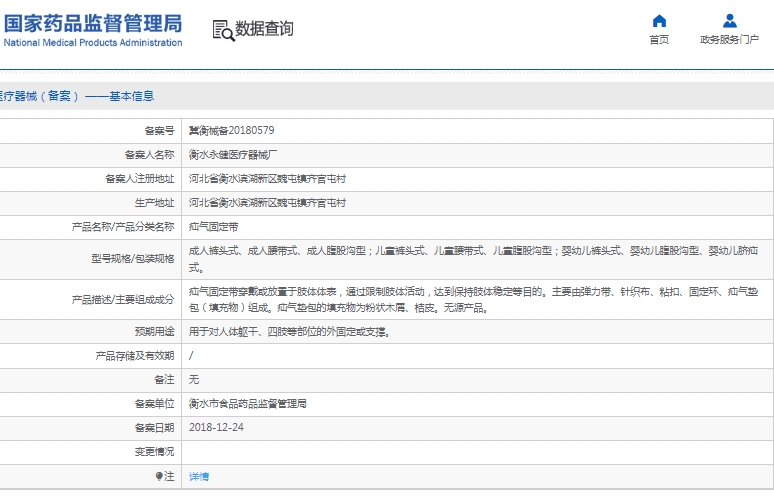
Task: Click the 数据查询 search document icon
Action: pyautogui.click(x=223, y=31)
